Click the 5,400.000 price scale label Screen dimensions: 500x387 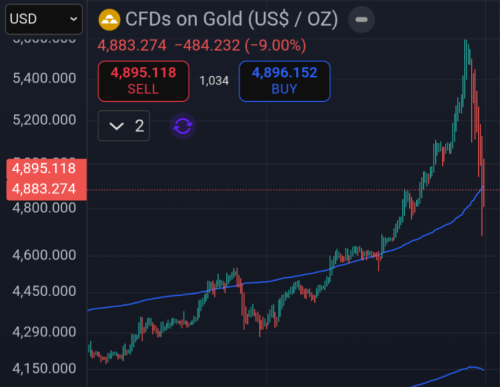pos(44,78)
